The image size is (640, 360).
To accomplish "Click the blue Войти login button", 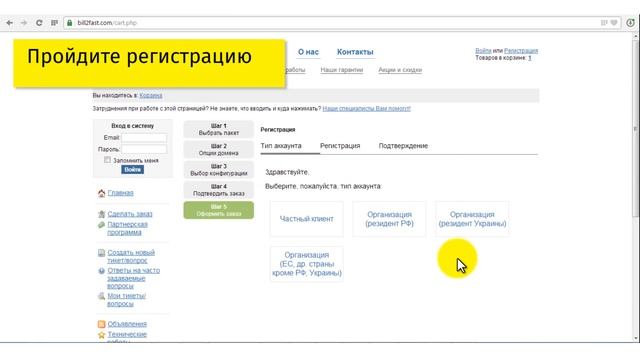I will pos(132,169).
